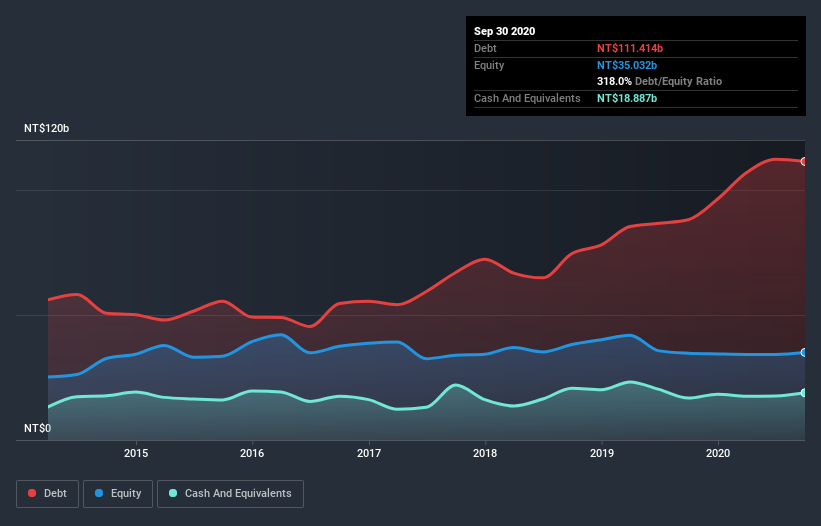The width and height of the screenshot is (821, 526).
Task: Click the Sep 30 2020 tooltip date
Action: point(504,31)
